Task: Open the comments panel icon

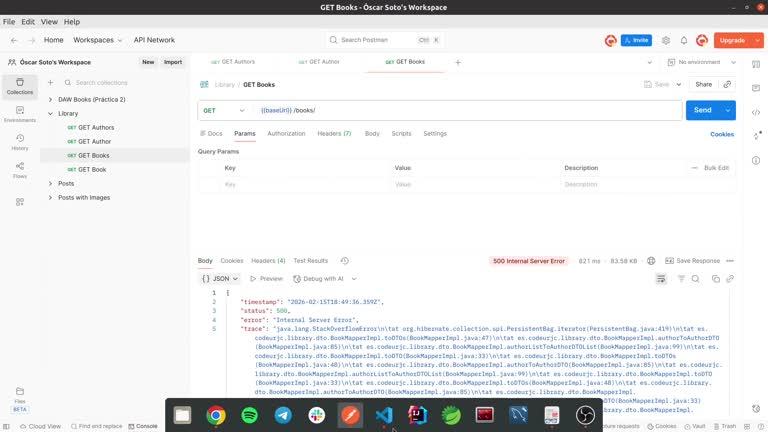Action: pos(756,88)
